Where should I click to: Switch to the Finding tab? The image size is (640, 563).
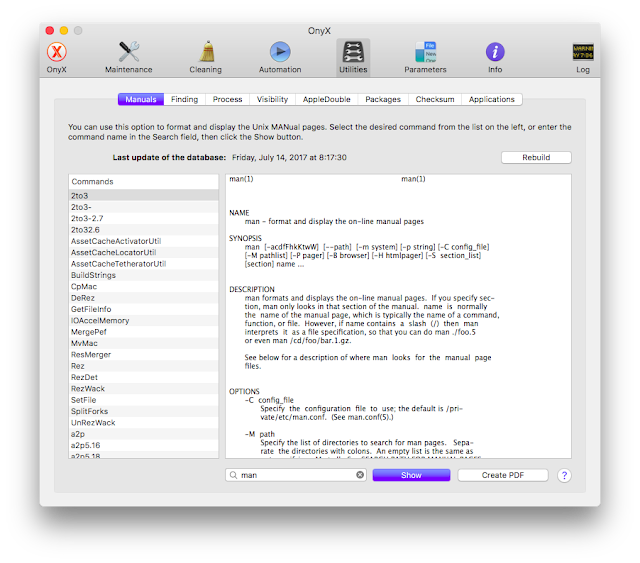click(x=184, y=99)
